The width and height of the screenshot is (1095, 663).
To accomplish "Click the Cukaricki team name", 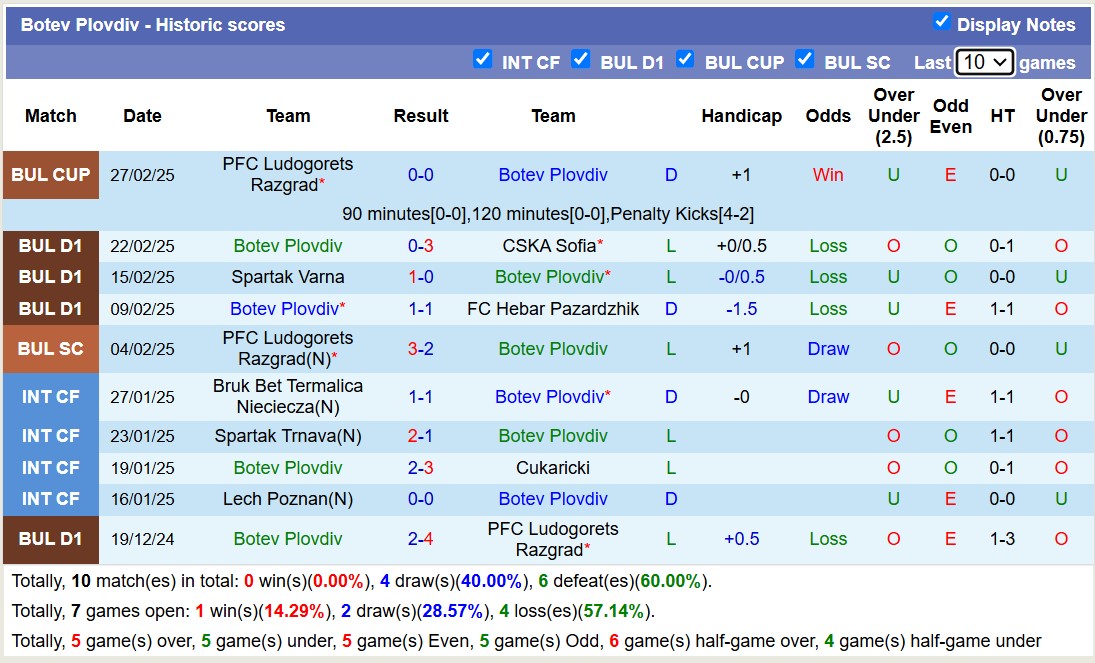I will (x=553, y=468).
